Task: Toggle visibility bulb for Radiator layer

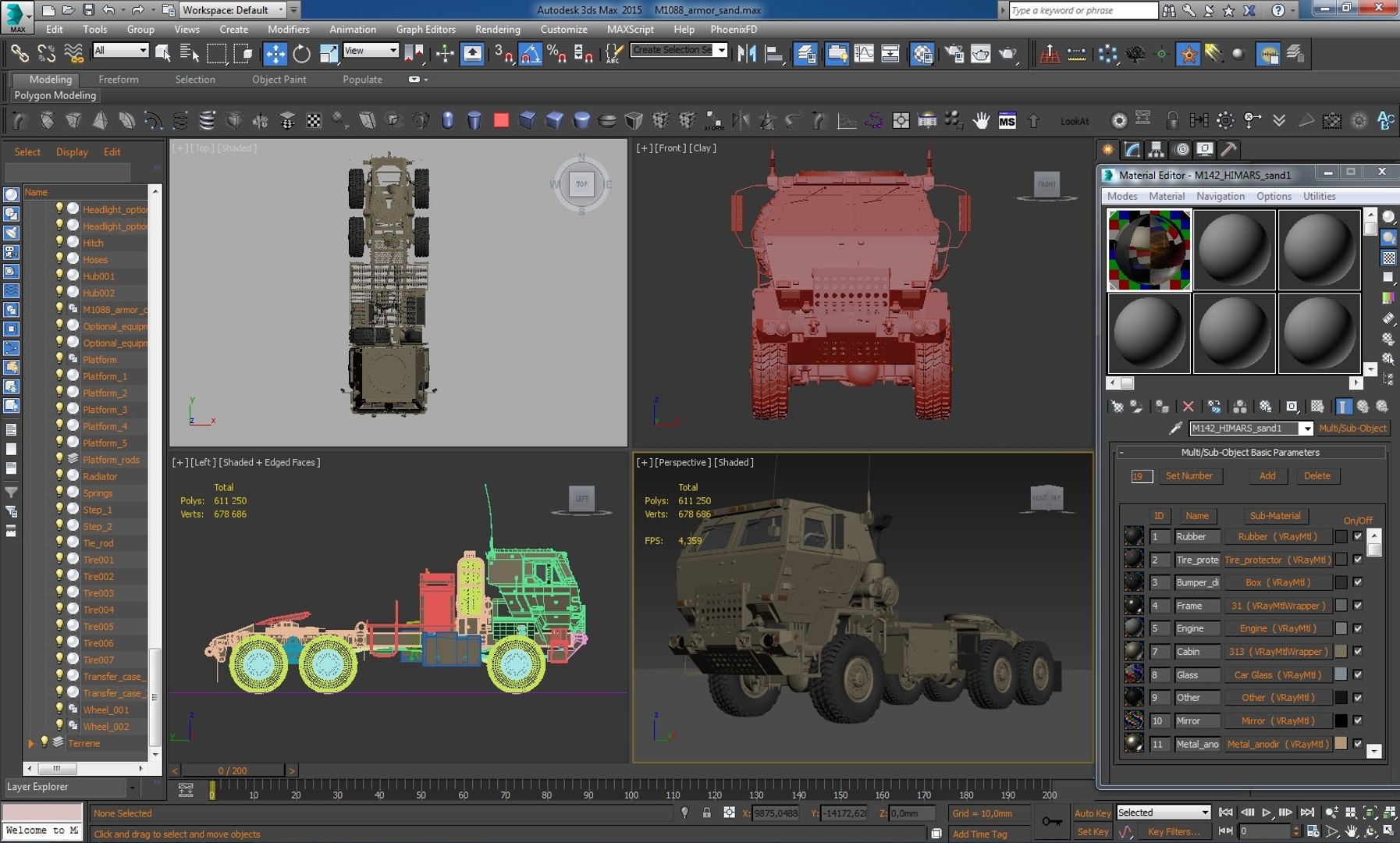Action: pyautogui.click(x=59, y=475)
